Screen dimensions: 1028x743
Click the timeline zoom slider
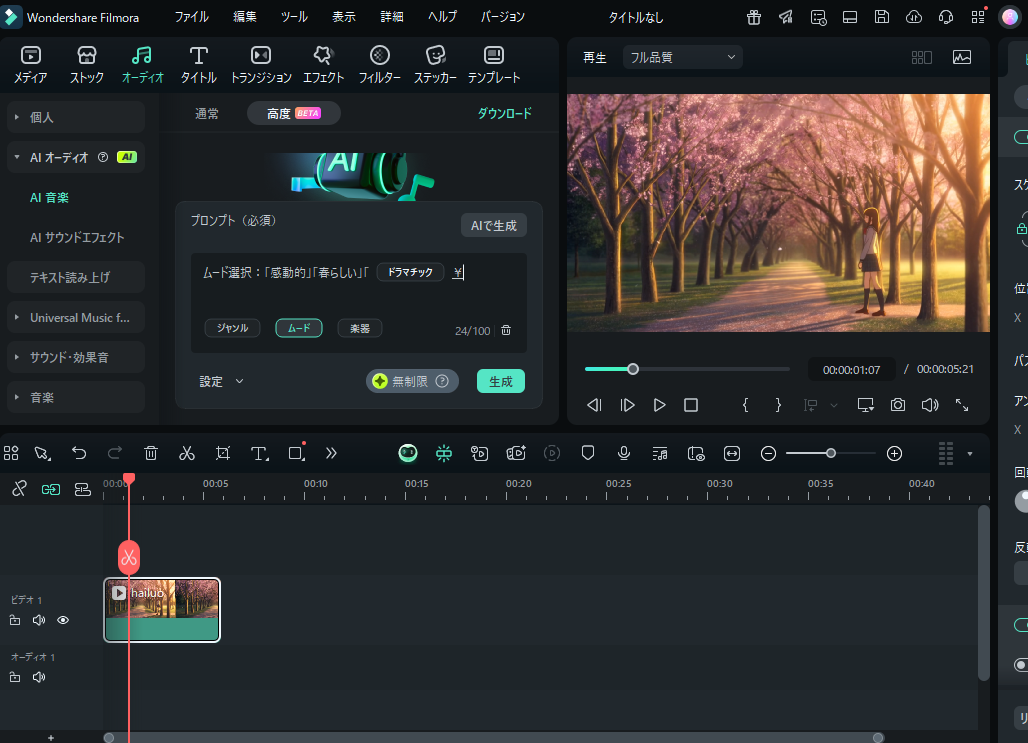[x=831, y=453]
